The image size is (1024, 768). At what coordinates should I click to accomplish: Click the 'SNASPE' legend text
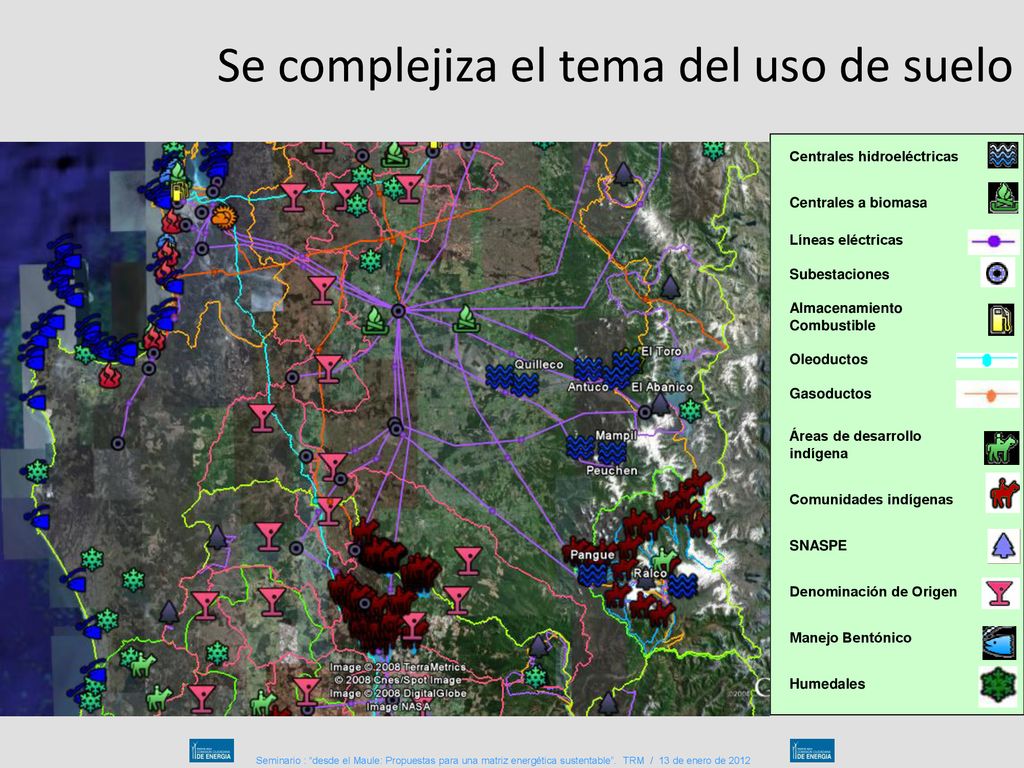[x=818, y=545]
